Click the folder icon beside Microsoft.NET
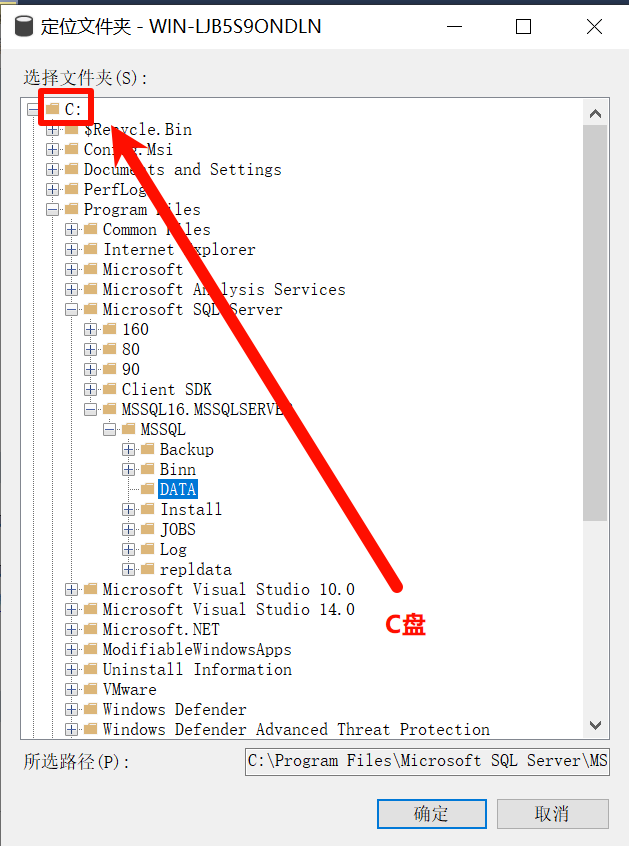 pos(91,629)
